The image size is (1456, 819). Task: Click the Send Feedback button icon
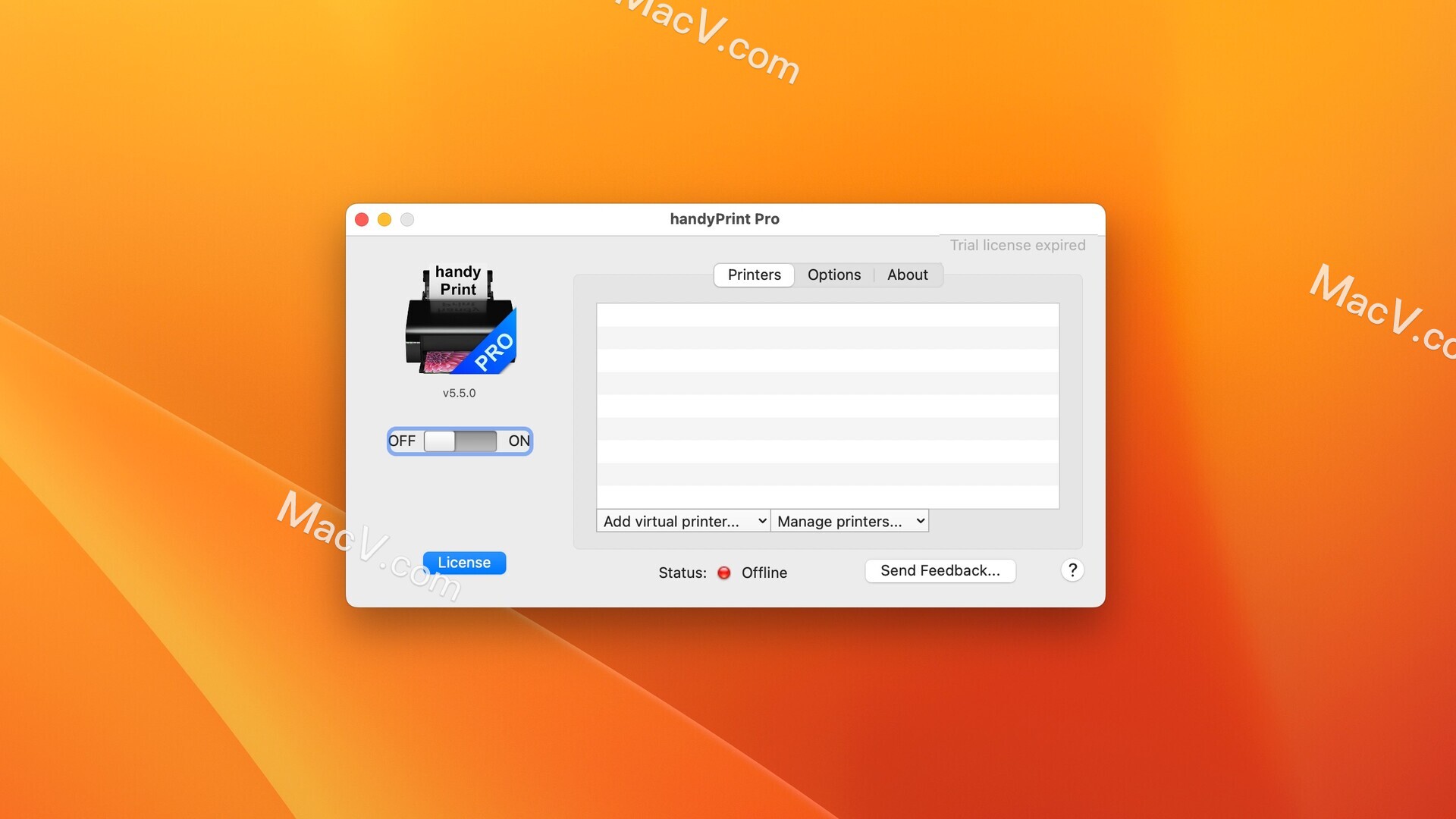point(939,569)
